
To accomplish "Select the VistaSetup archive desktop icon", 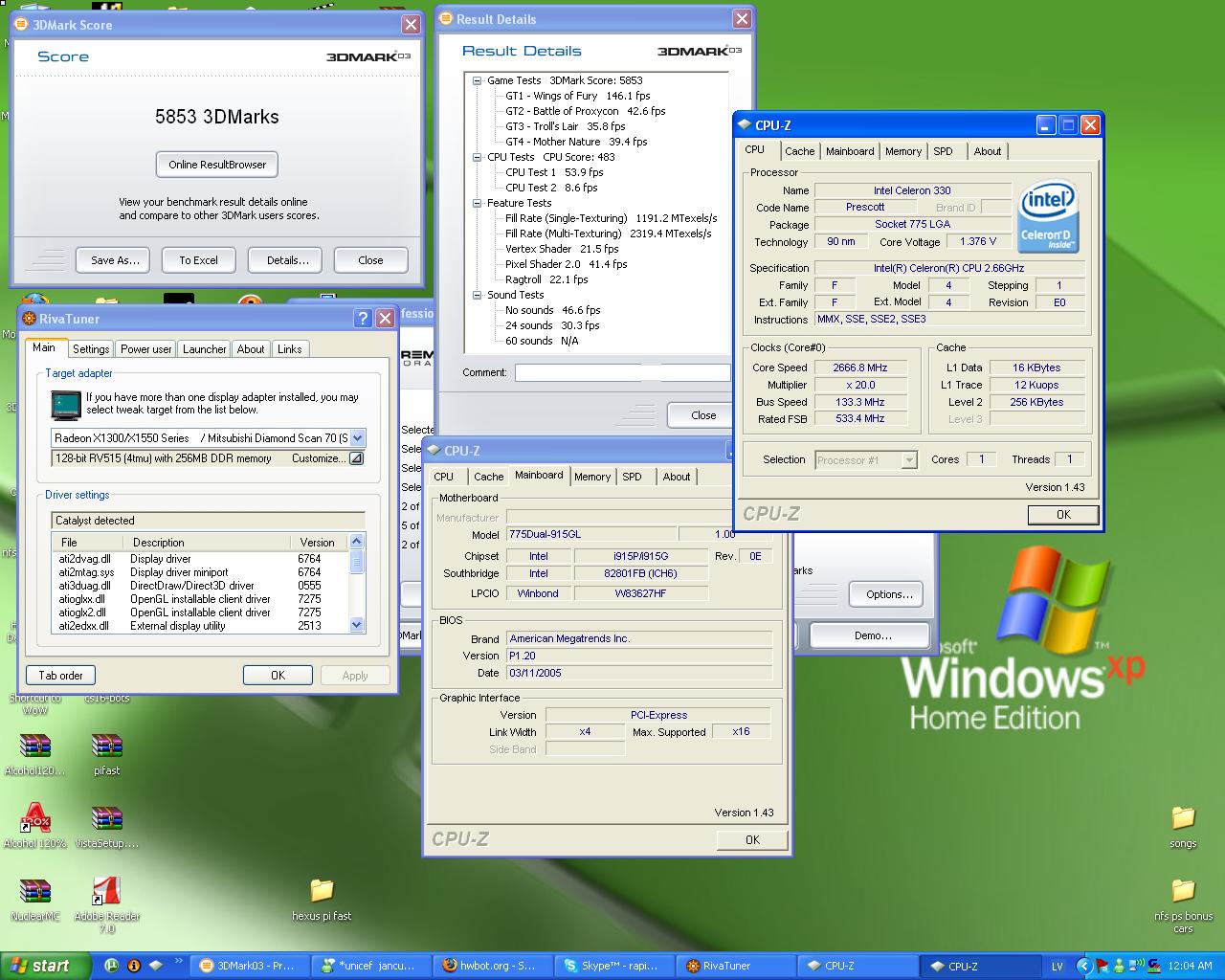I will point(107,827).
